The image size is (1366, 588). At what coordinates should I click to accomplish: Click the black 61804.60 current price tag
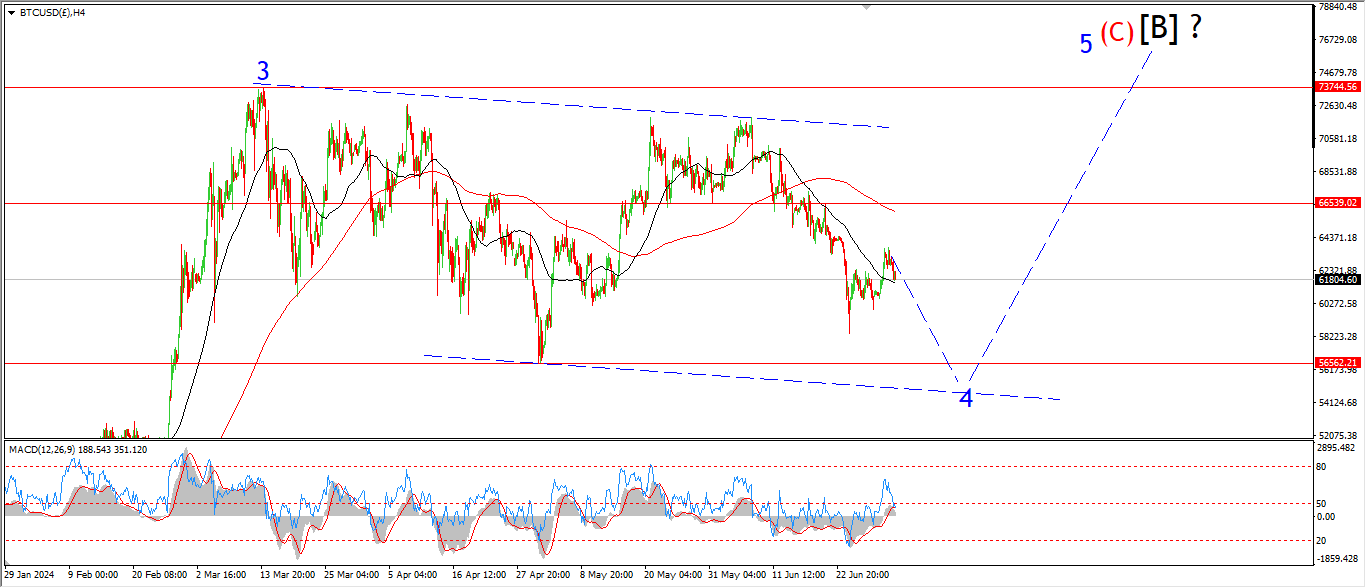point(1336,280)
